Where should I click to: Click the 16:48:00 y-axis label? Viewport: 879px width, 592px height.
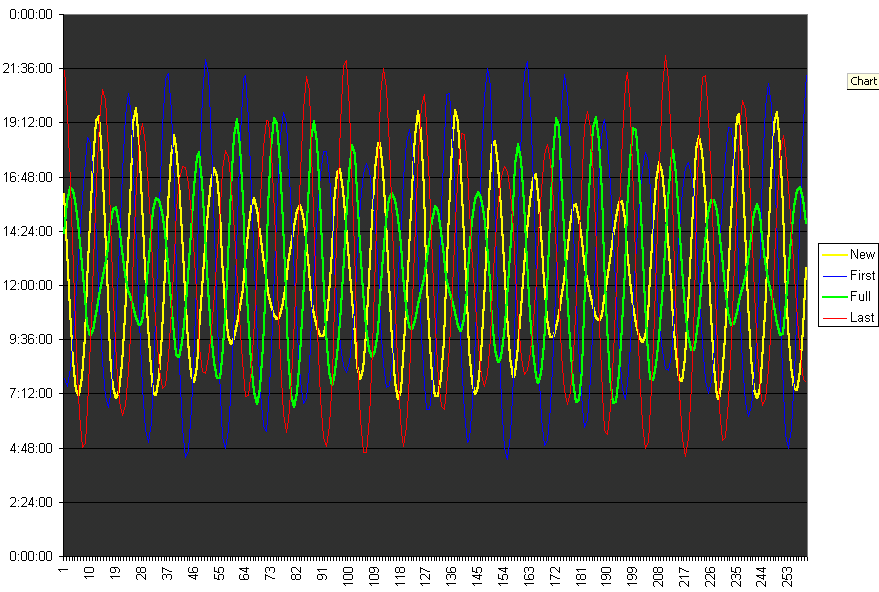27,177
